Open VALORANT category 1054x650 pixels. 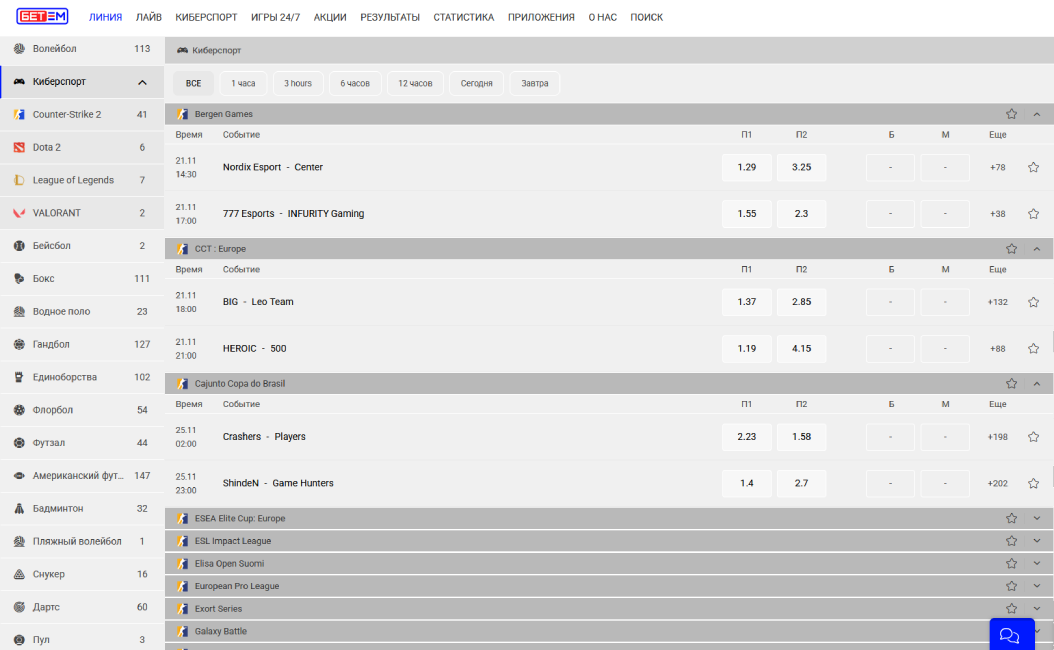(56, 213)
